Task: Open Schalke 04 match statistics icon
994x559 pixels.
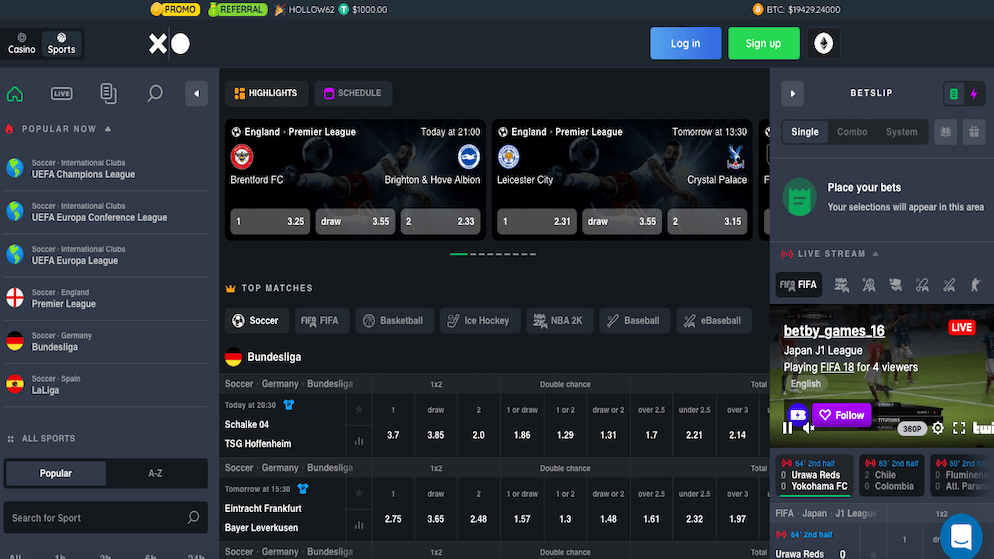Action: click(x=359, y=441)
